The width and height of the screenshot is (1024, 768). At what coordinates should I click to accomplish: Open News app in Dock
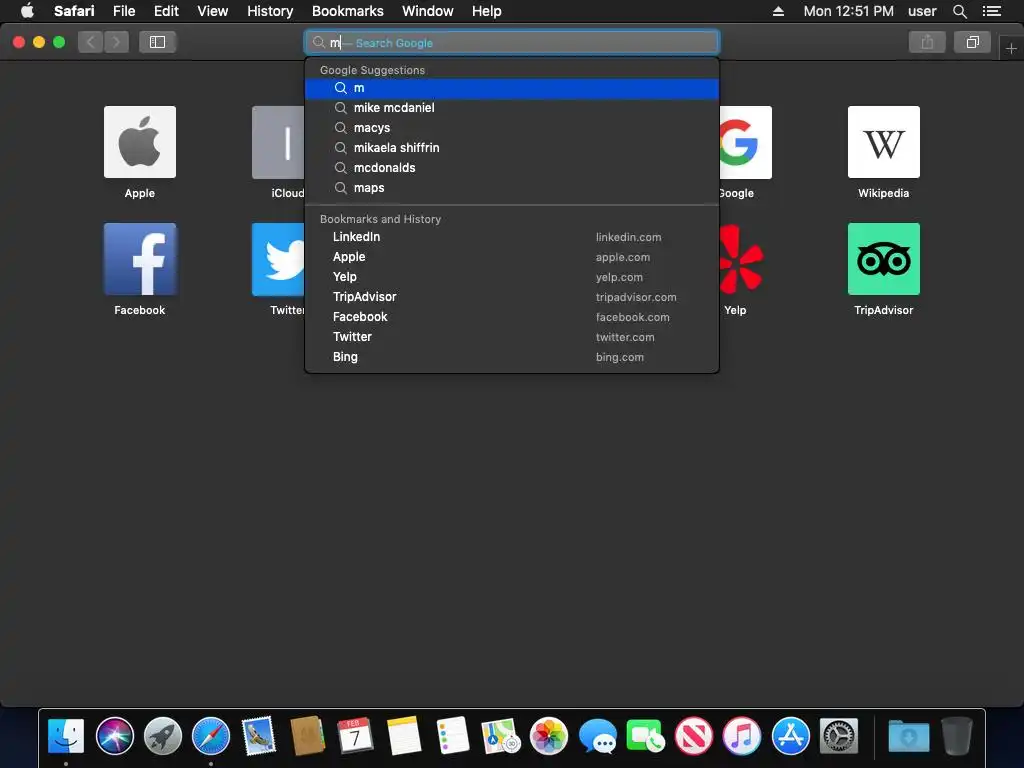pyautogui.click(x=694, y=736)
